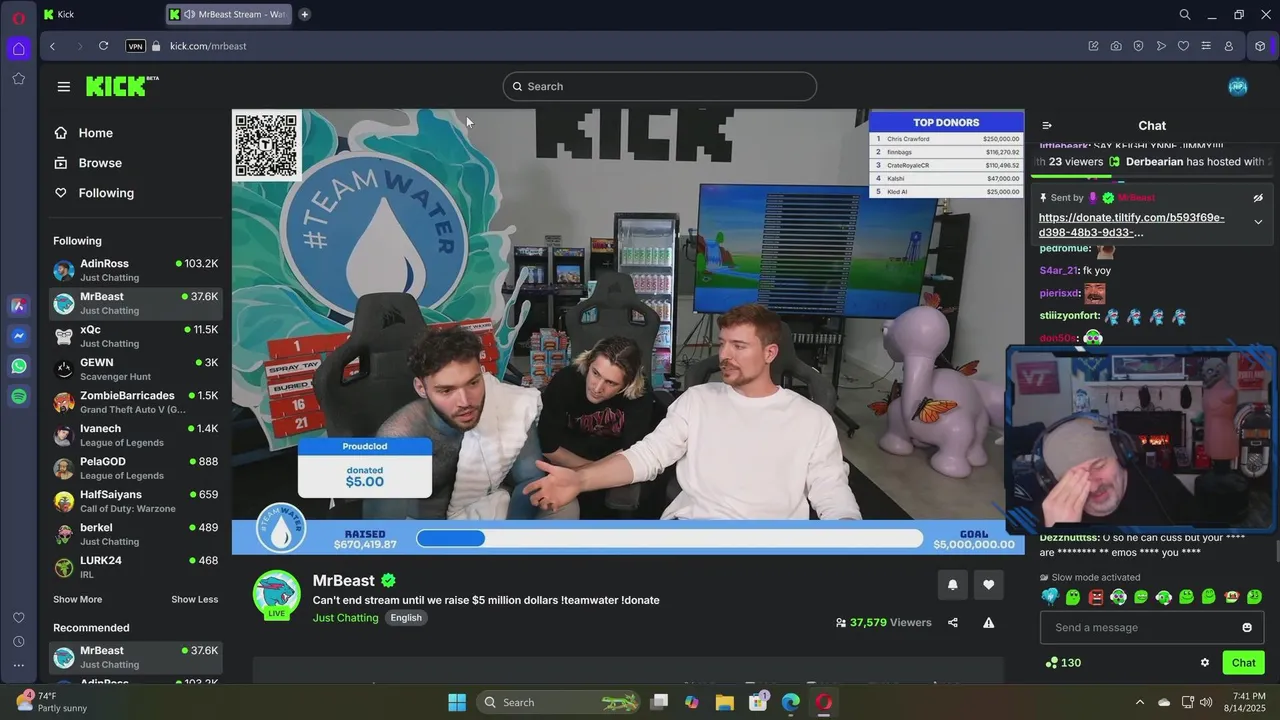Click the Just Chatting category link
Screen dimensions: 1280x720
(346, 618)
